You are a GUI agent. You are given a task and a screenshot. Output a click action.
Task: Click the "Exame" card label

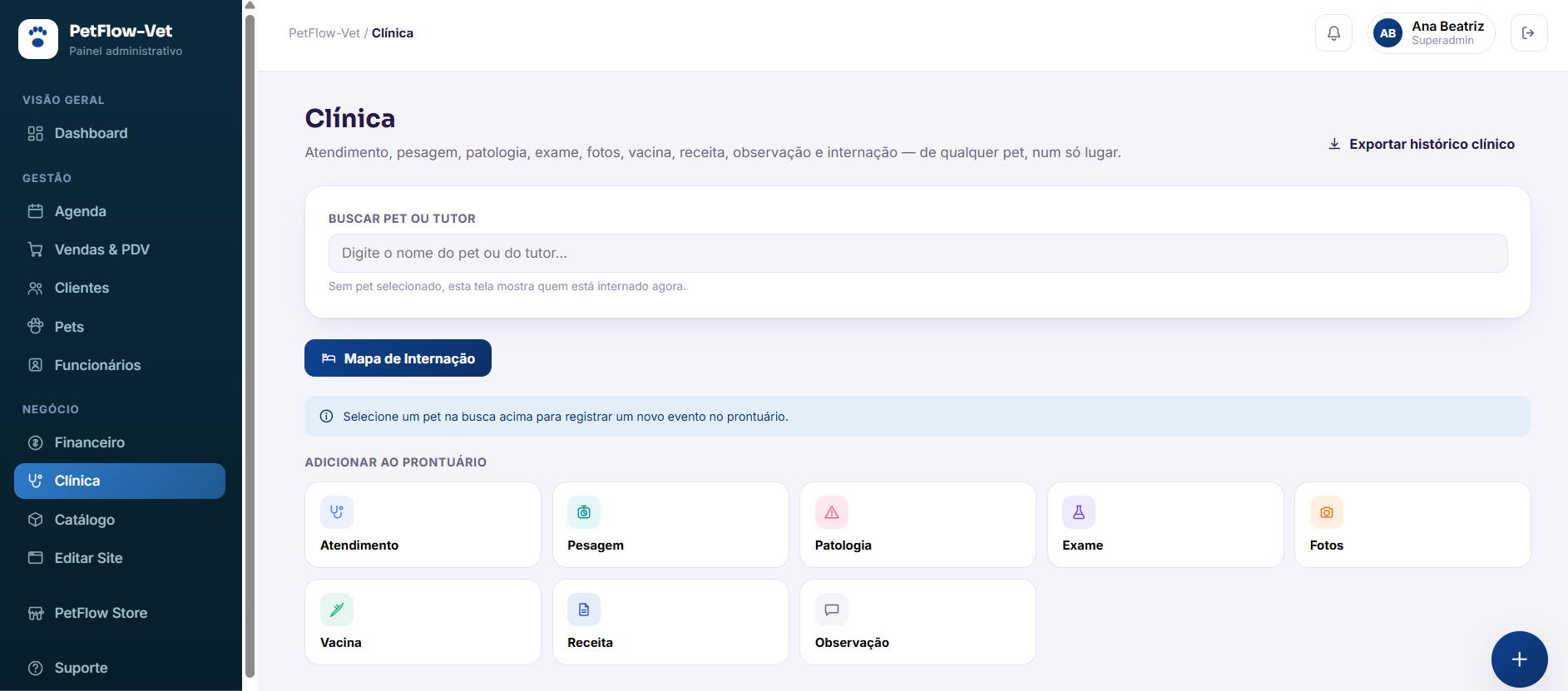(1083, 545)
